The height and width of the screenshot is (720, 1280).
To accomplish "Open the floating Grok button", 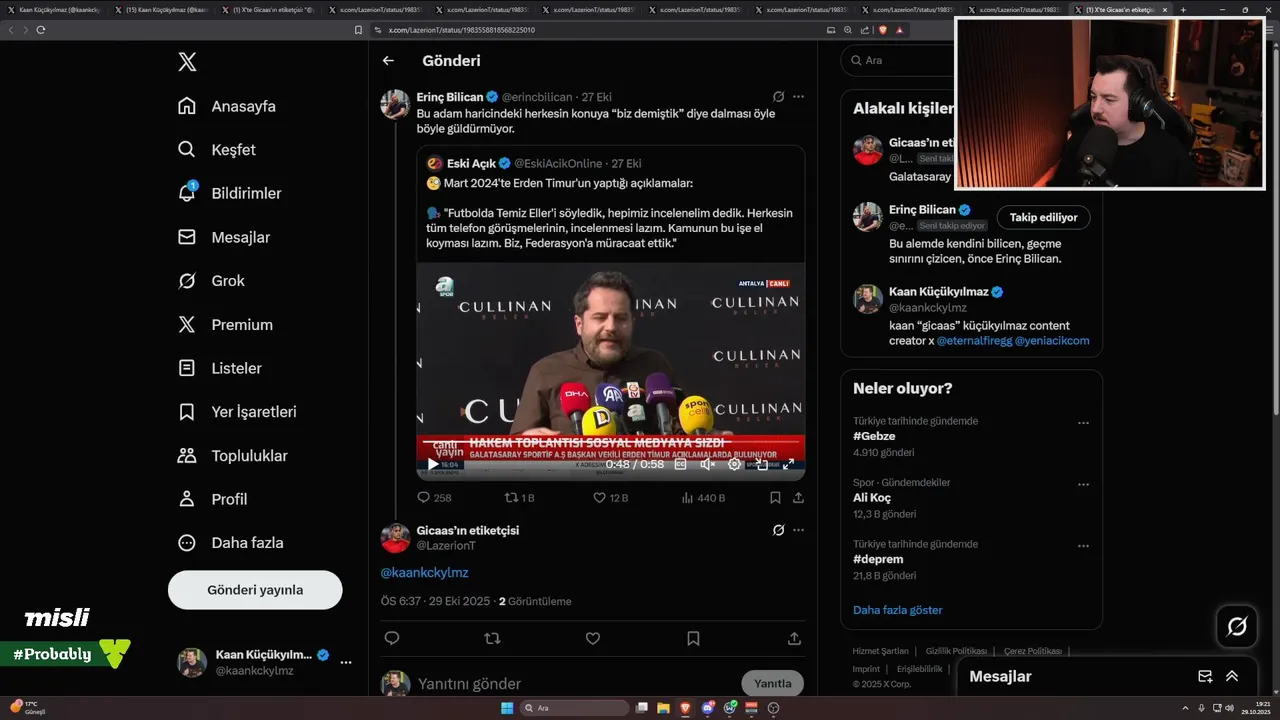I will tap(1237, 627).
